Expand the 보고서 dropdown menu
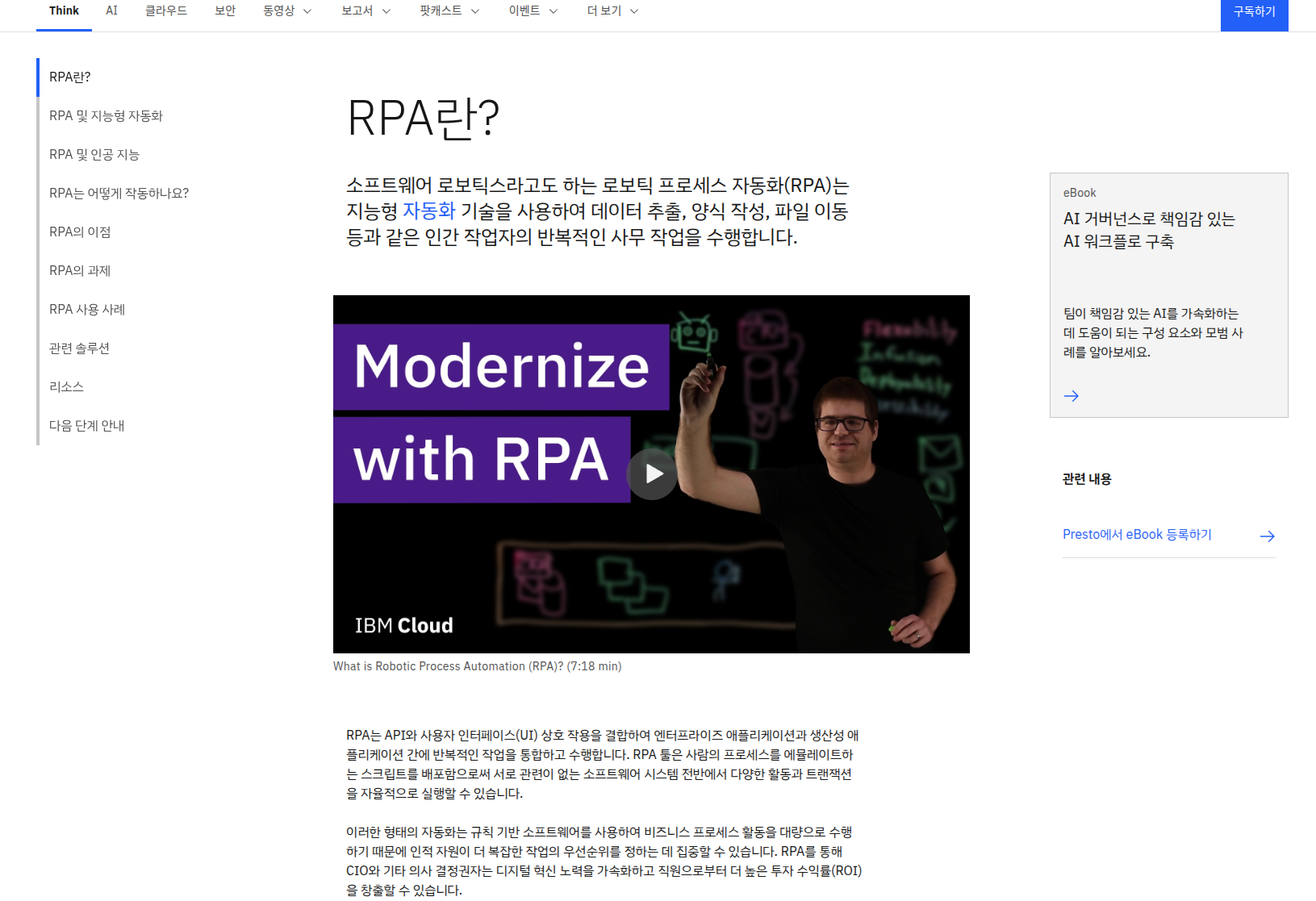 365,11
